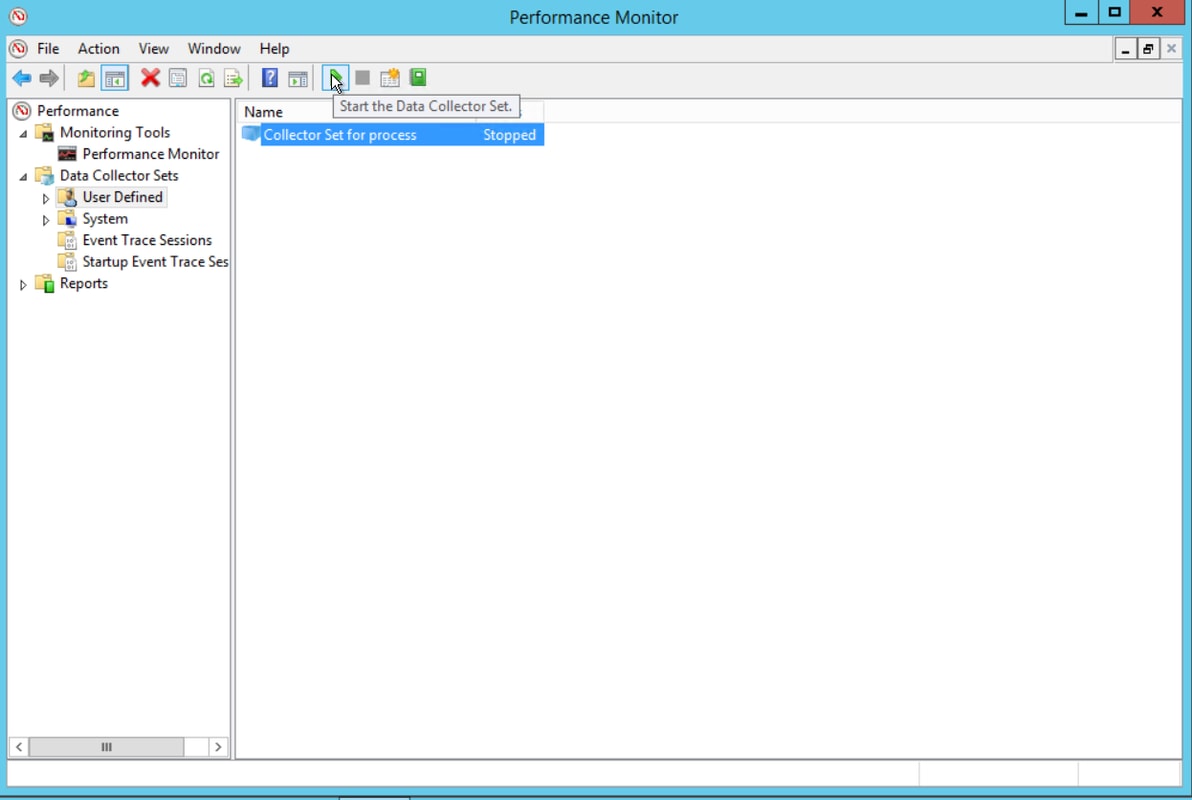
Task: Click right arrow of tree horizontal scrollbar
Action: 218,747
